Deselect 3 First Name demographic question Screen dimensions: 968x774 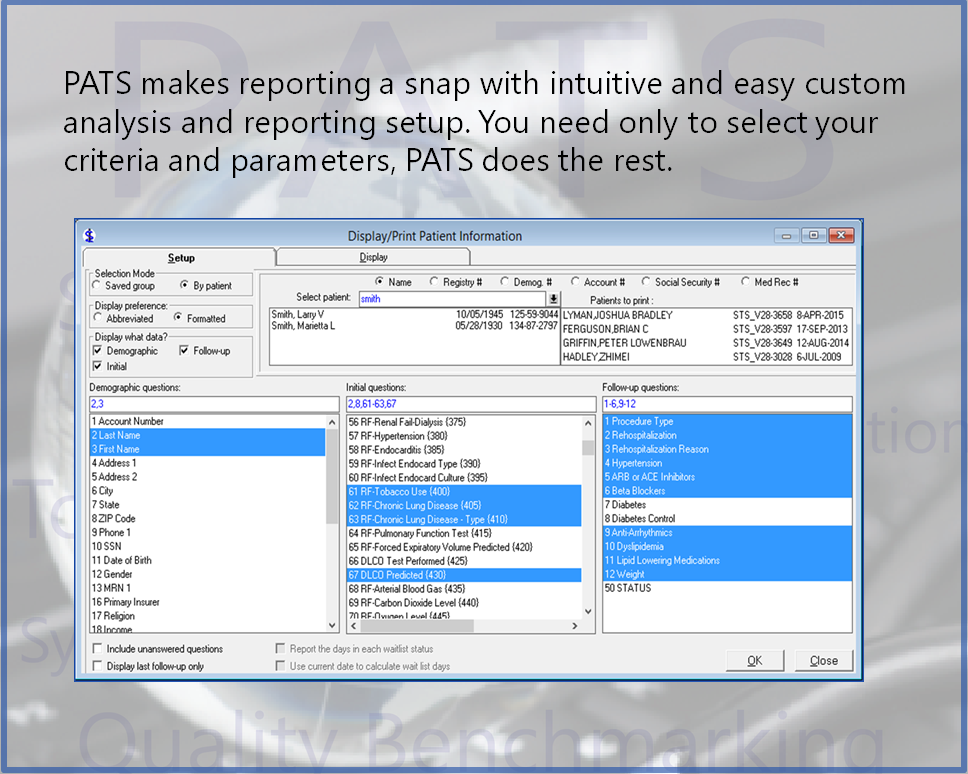[207, 449]
